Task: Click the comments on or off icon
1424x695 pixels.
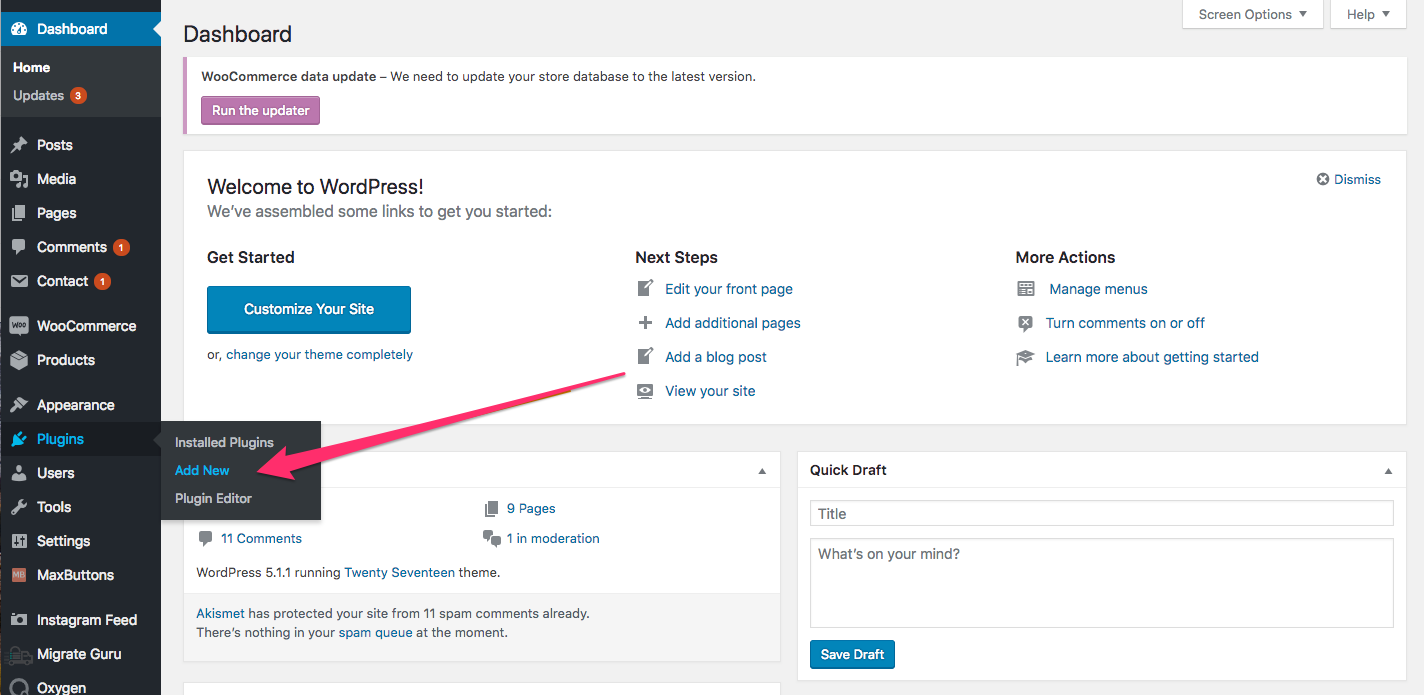Action: (x=1025, y=323)
